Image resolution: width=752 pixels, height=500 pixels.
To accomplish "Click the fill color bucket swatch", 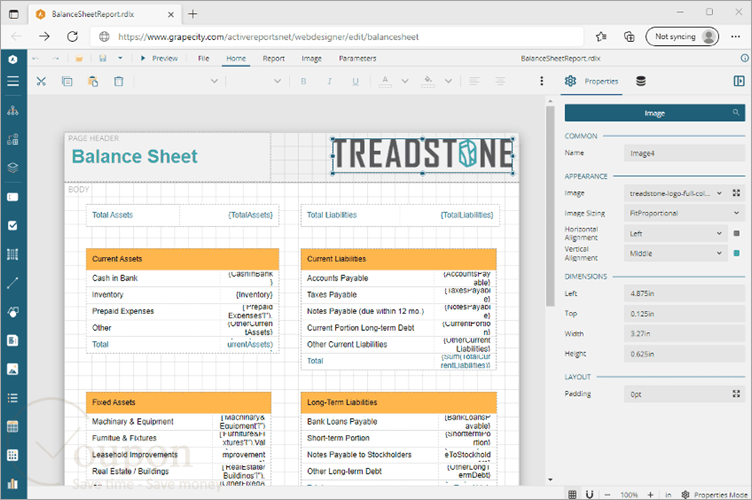I will pos(428,81).
